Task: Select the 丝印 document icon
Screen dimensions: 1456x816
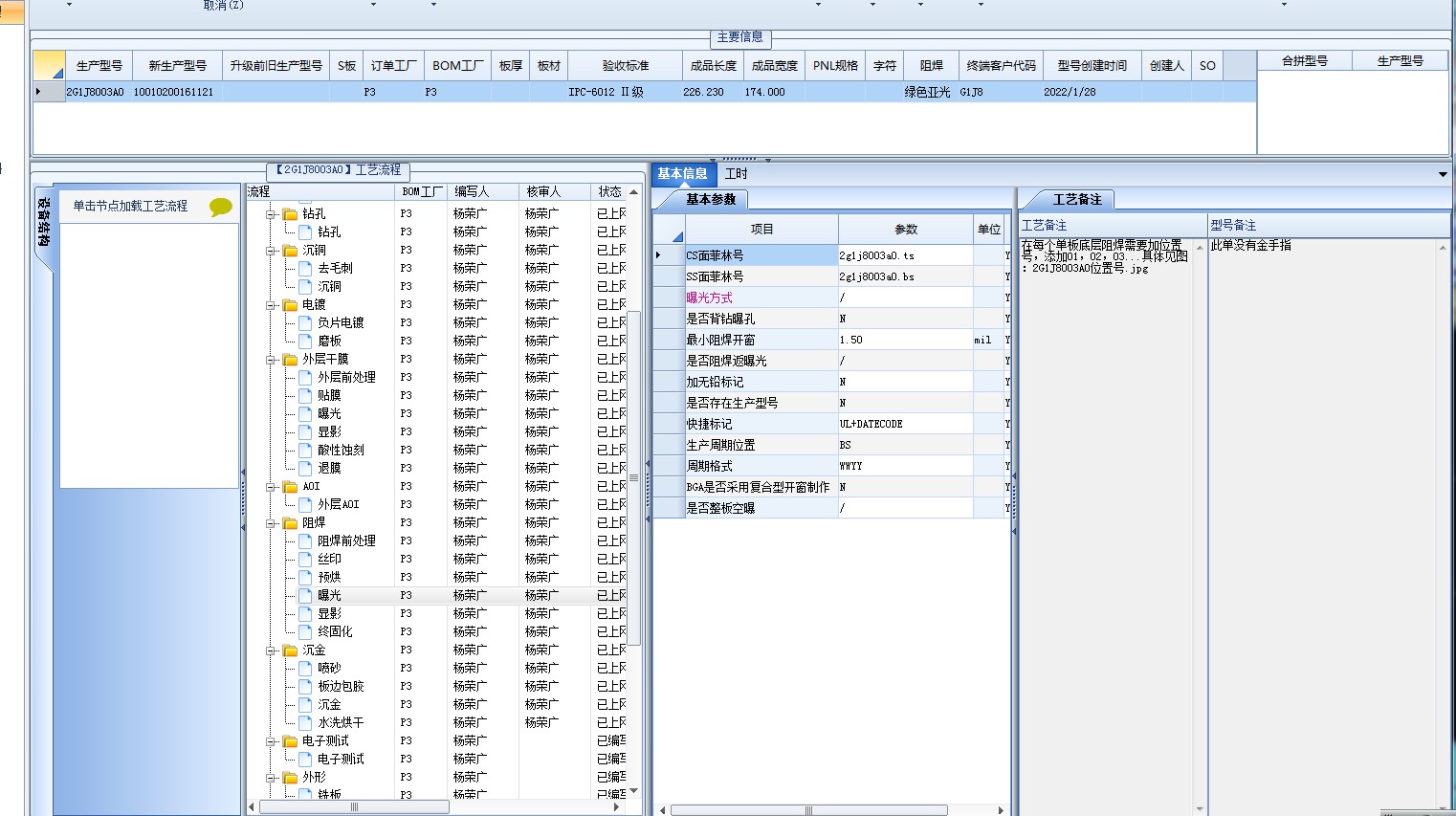Action: tap(305, 559)
